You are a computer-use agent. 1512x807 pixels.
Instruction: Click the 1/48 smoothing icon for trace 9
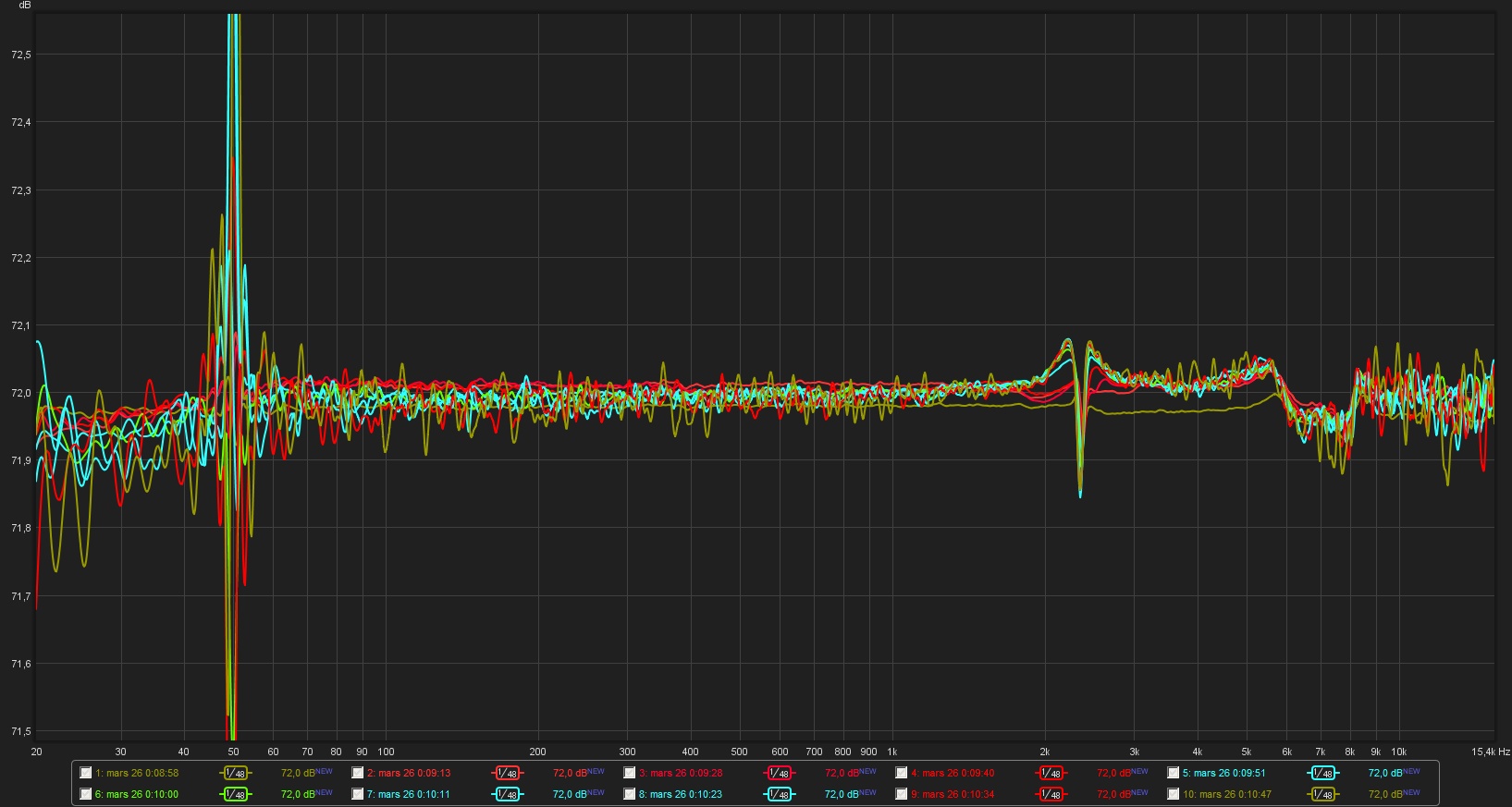click(1051, 794)
